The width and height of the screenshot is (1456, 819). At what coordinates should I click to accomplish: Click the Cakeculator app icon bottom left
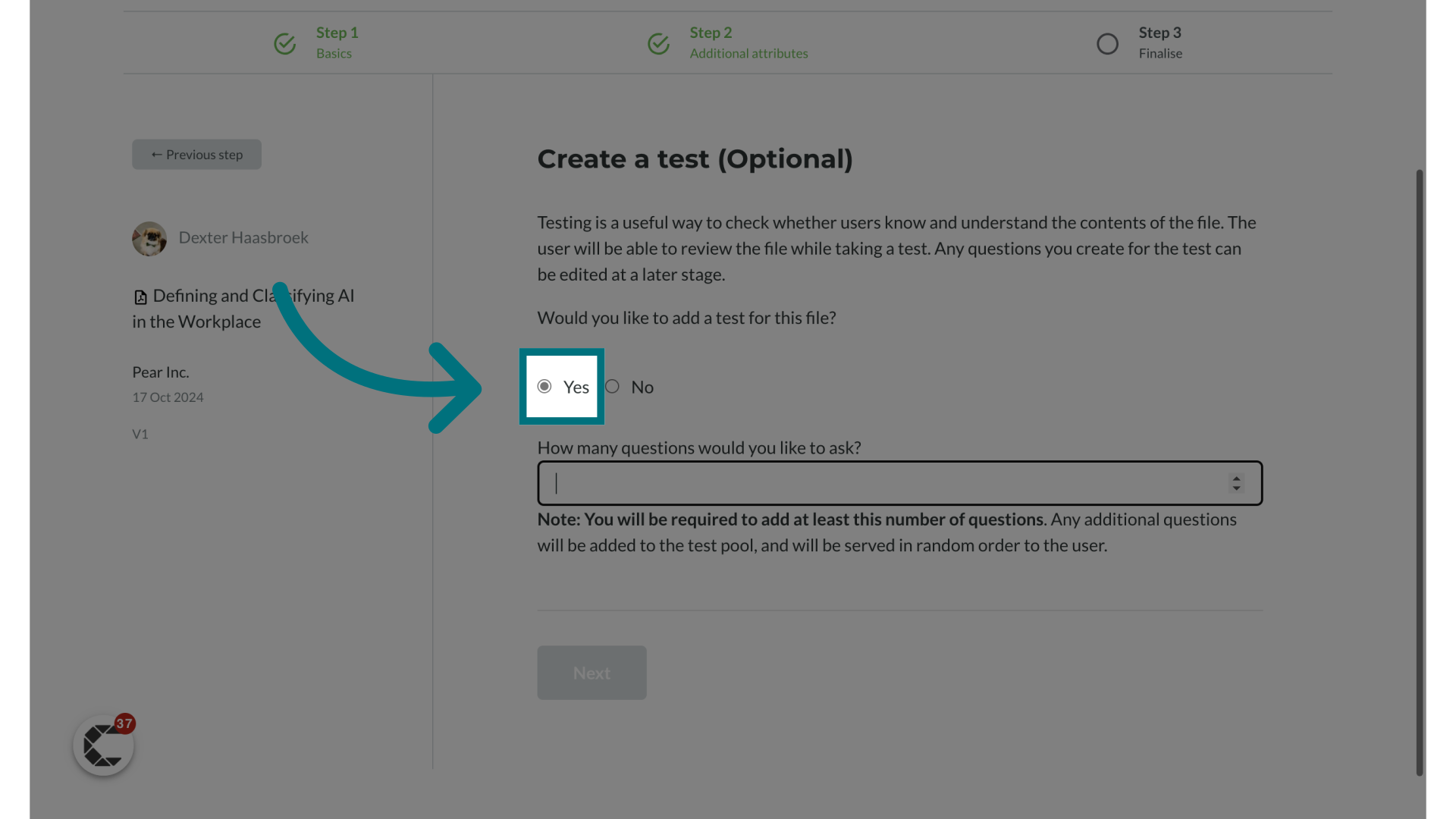(x=103, y=745)
